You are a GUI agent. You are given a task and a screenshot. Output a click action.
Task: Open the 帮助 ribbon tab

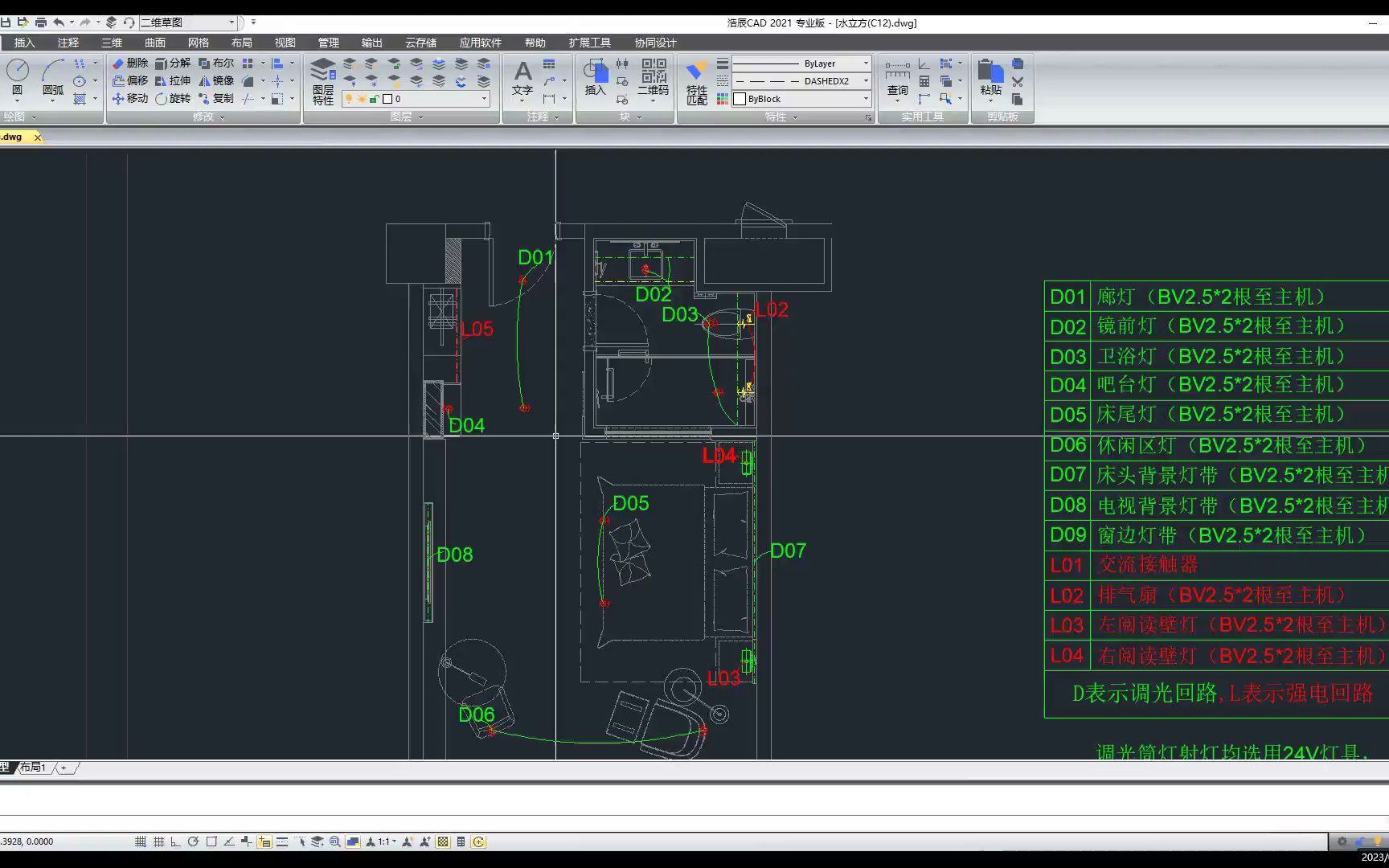(535, 43)
